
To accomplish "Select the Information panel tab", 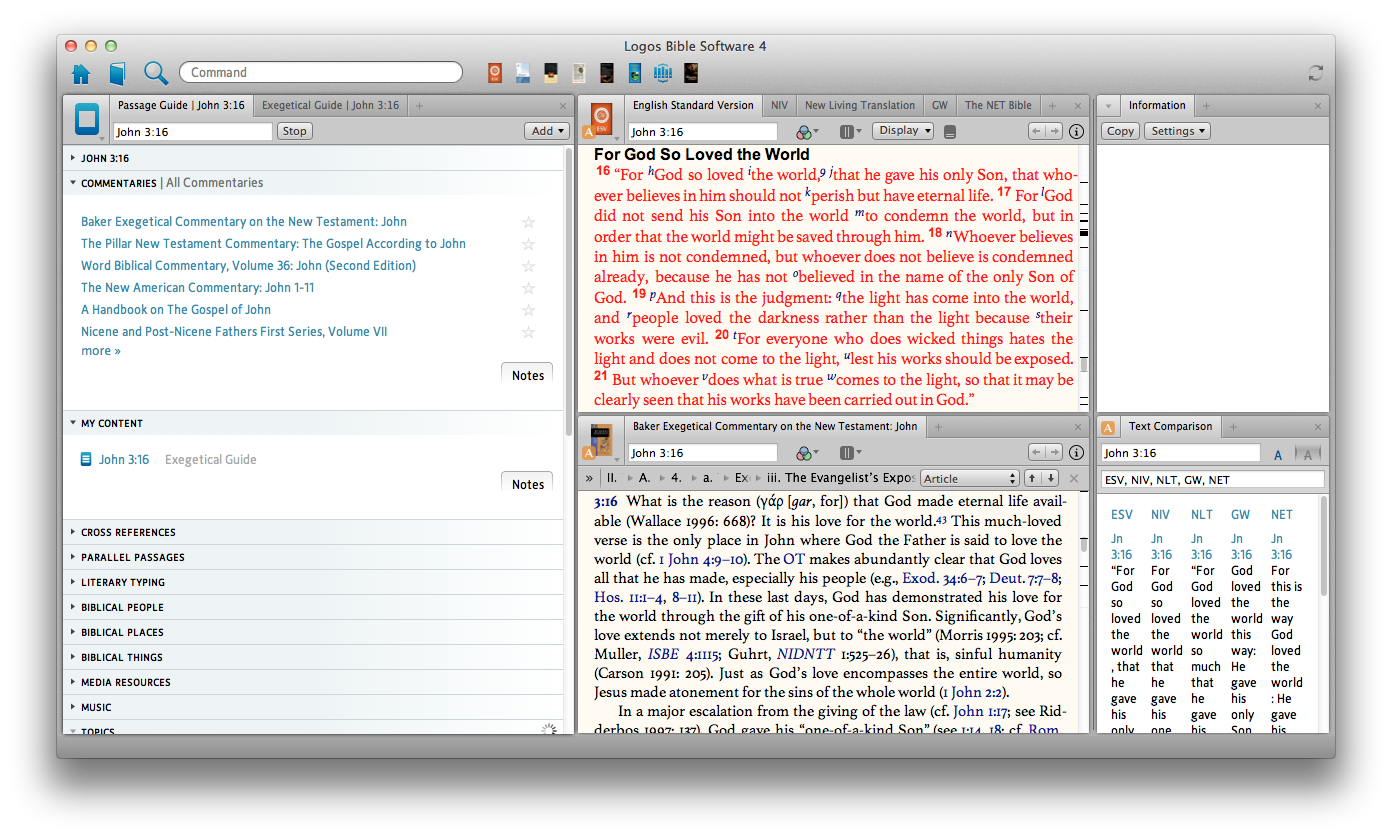I will pyautogui.click(x=1157, y=105).
